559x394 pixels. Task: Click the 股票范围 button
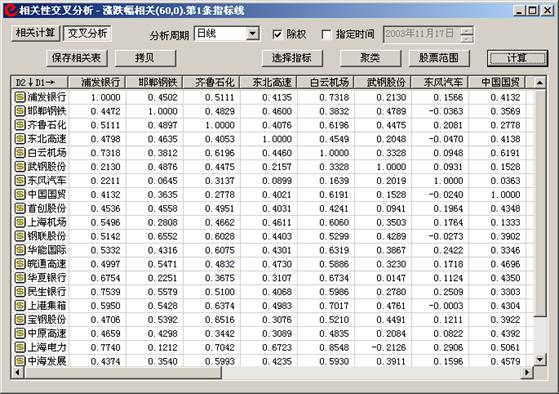(x=439, y=58)
